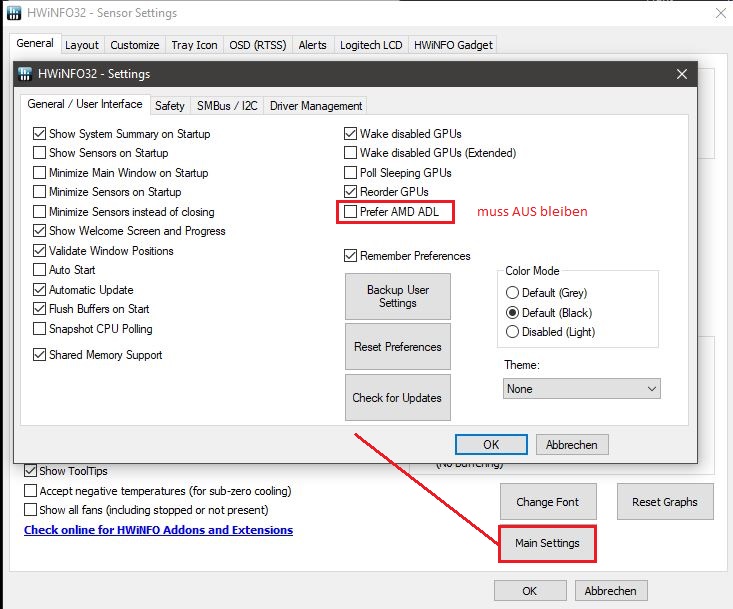The width and height of the screenshot is (733, 609).
Task: Toggle Show System Summary on Startup
Action: (39, 134)
